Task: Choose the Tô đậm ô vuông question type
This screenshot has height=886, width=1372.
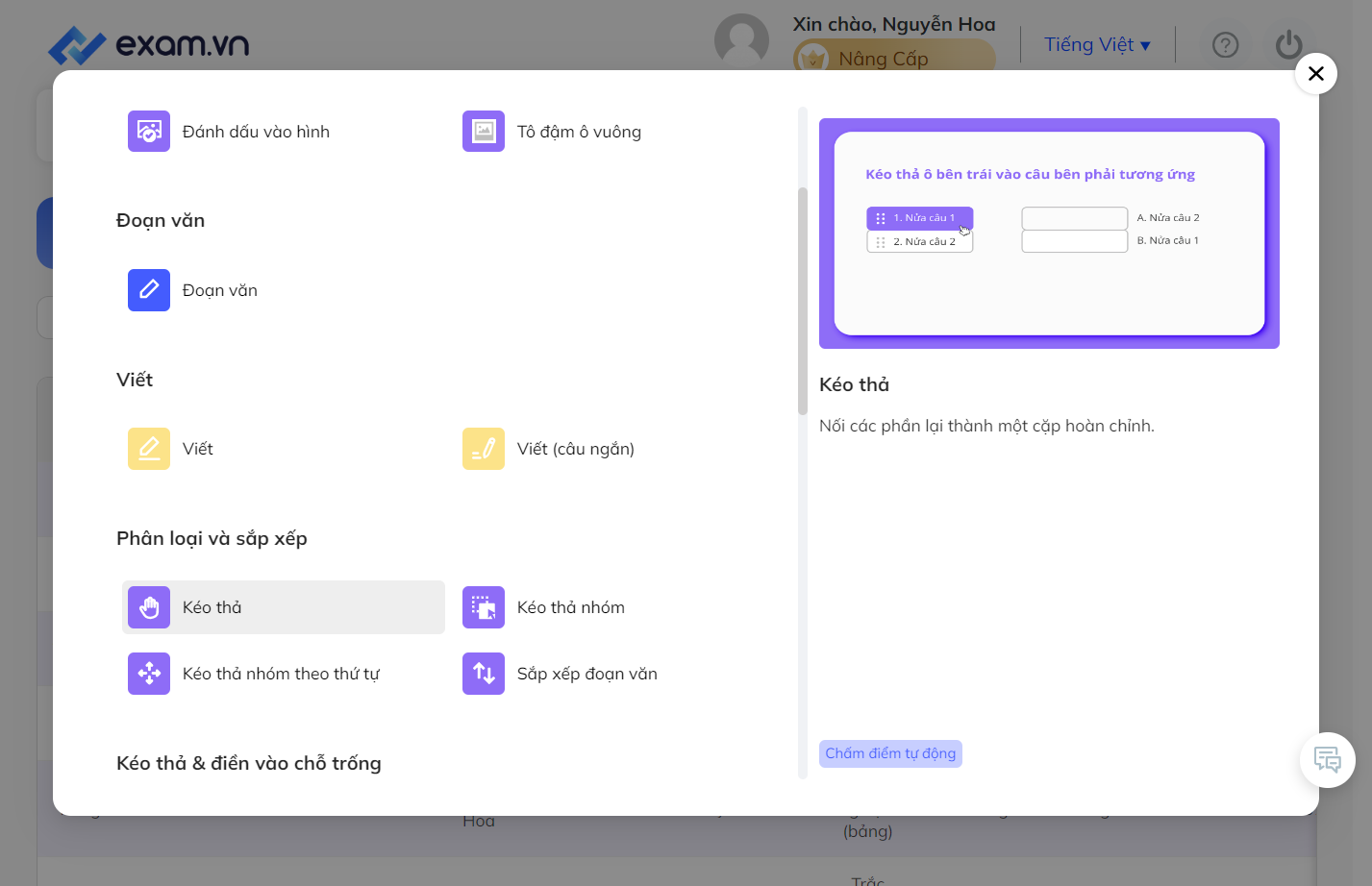Action: tap(618, 132)
